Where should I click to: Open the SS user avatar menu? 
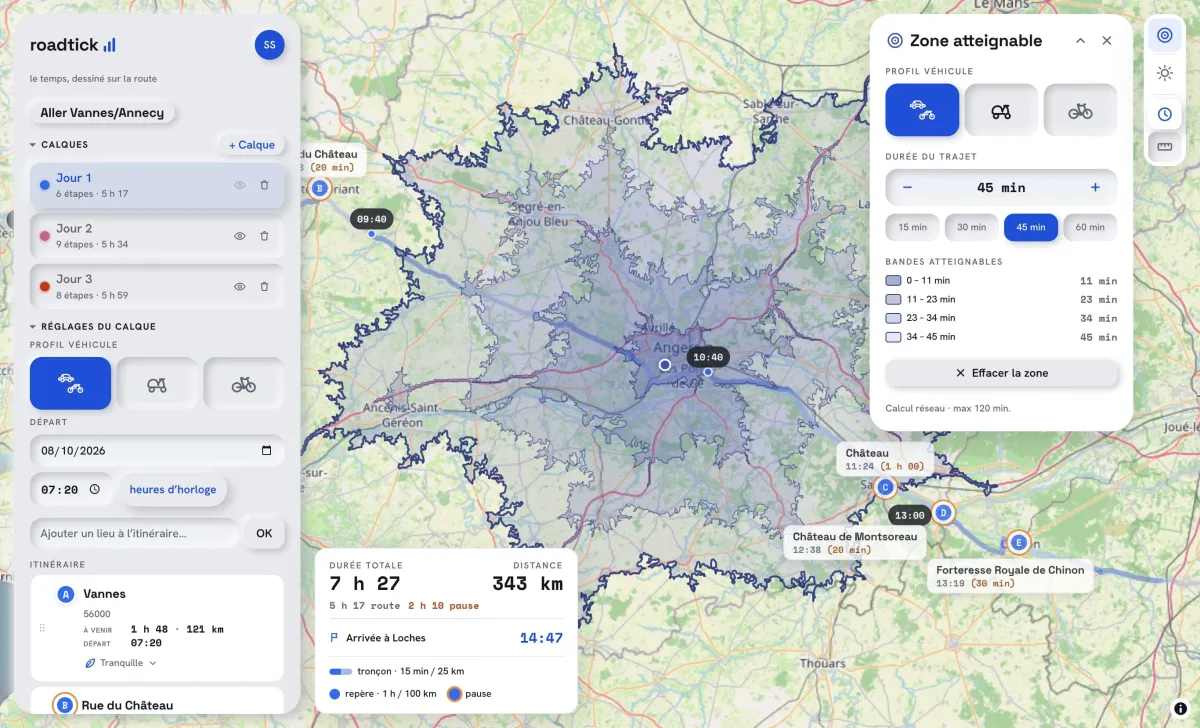270,44
